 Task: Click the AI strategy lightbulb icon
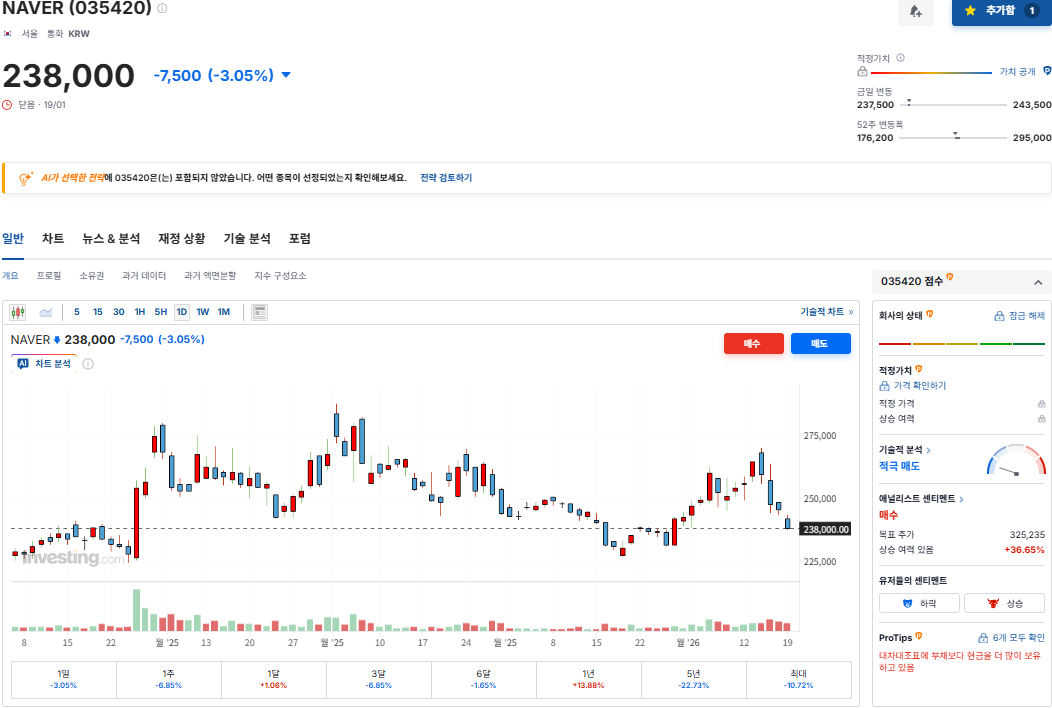click(25, 179)
